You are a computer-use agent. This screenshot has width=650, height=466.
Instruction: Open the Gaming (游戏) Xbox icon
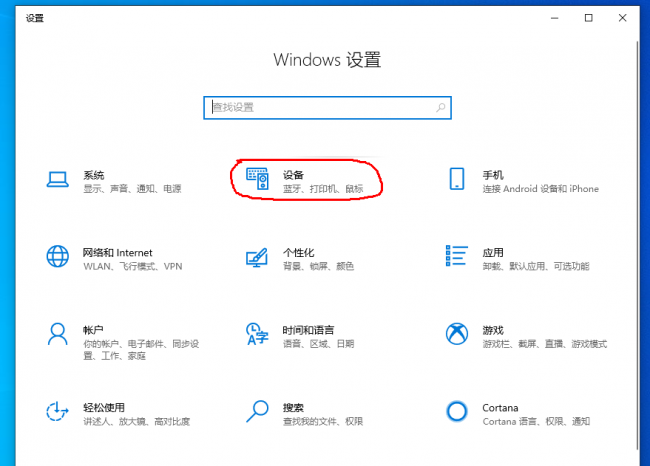pyautogui.click(x=457, y=334)
